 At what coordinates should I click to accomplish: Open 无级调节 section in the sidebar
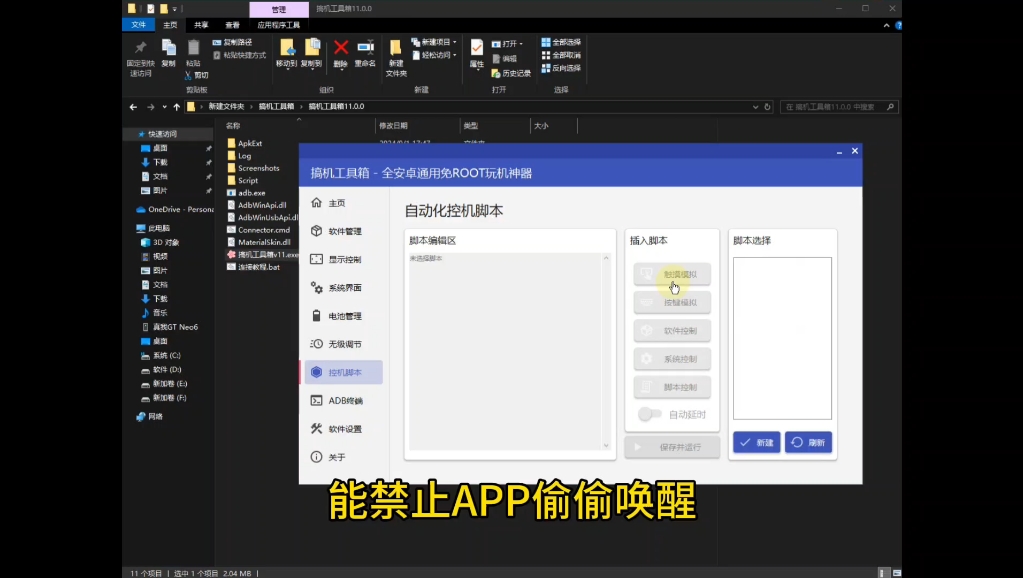pos(343,344)
